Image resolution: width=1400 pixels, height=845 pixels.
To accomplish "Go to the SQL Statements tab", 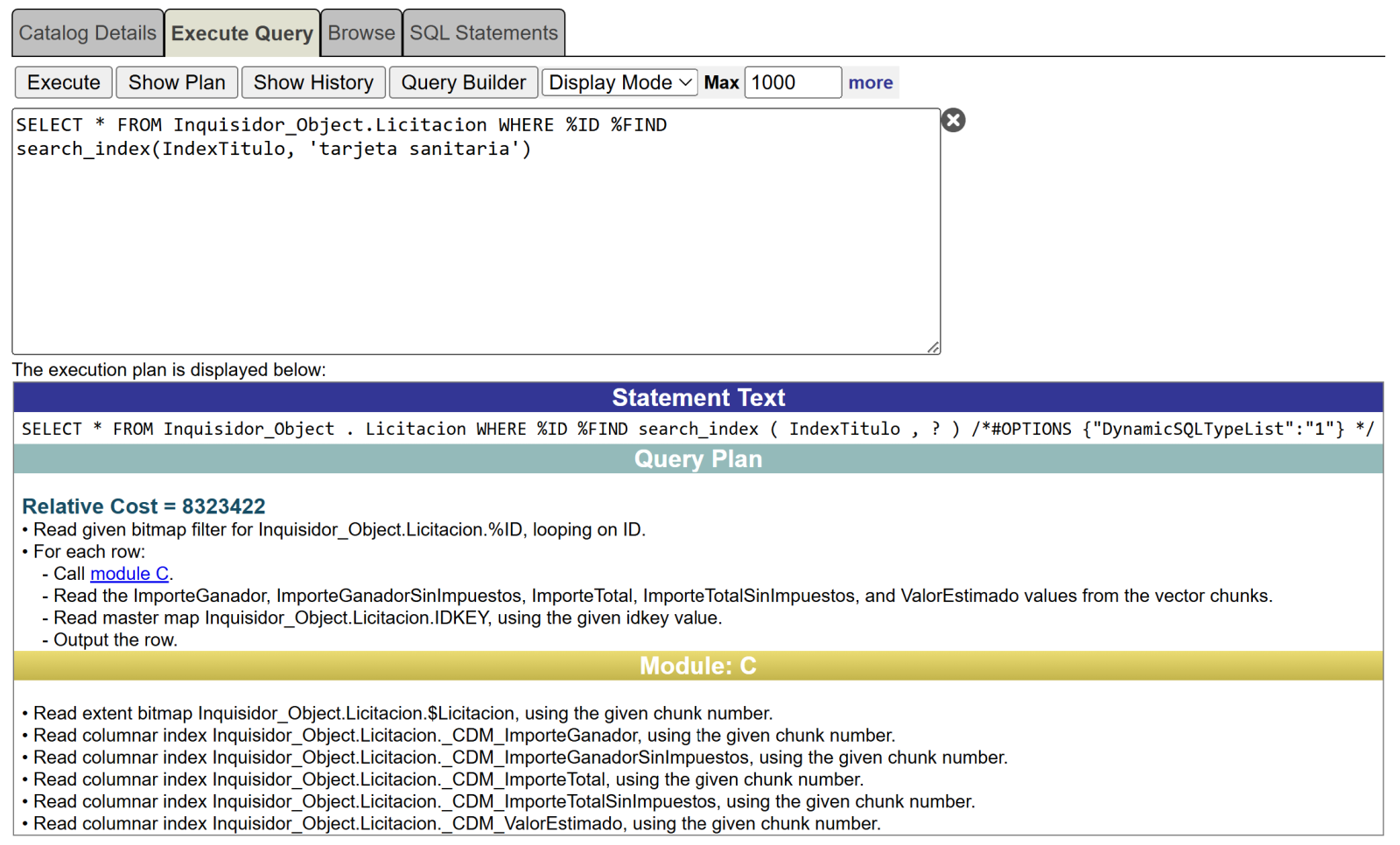I will tap(483, 33).
